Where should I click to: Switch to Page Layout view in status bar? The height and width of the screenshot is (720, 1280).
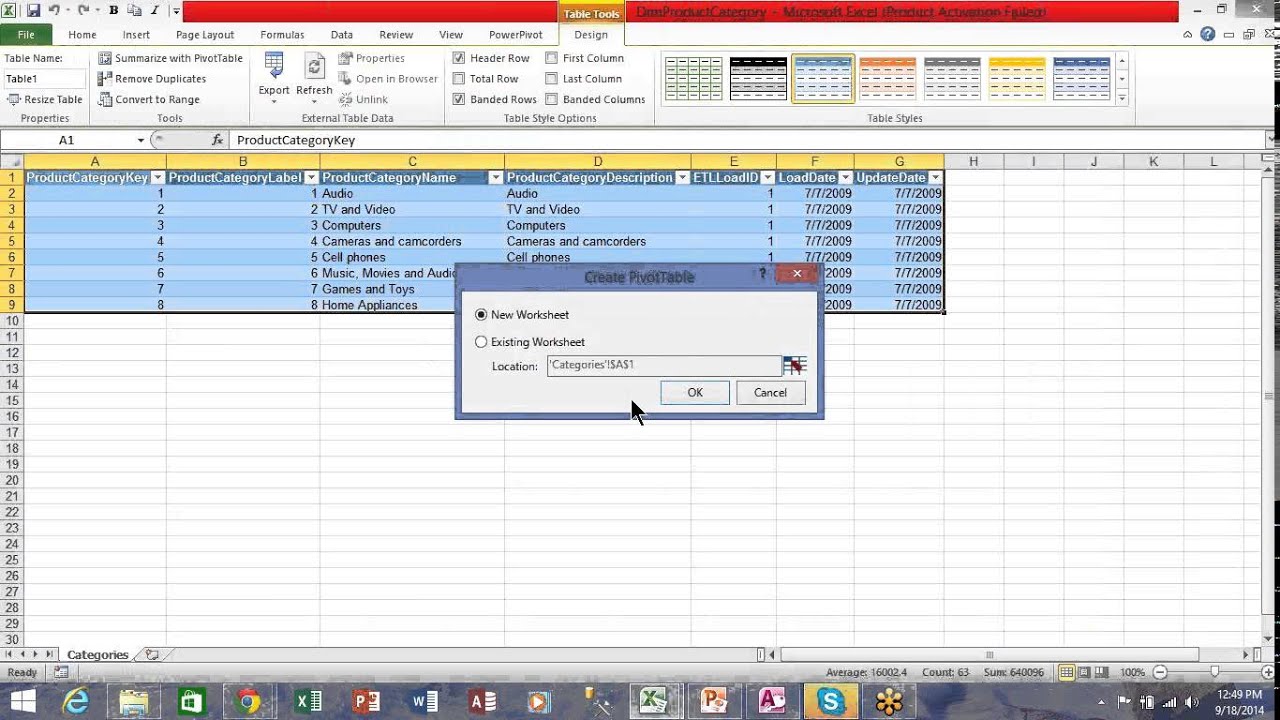(1084, 672)
